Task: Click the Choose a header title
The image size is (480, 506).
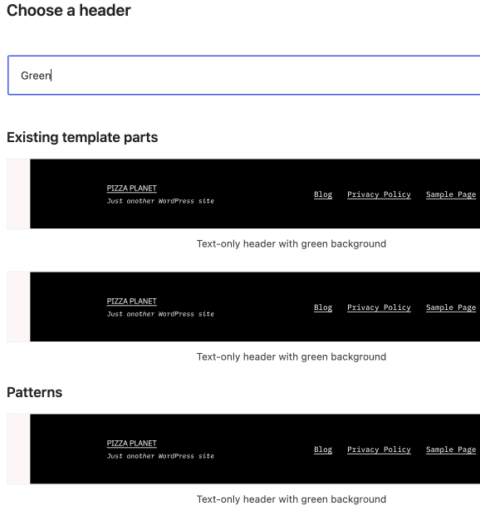Action: pos(69,10)
